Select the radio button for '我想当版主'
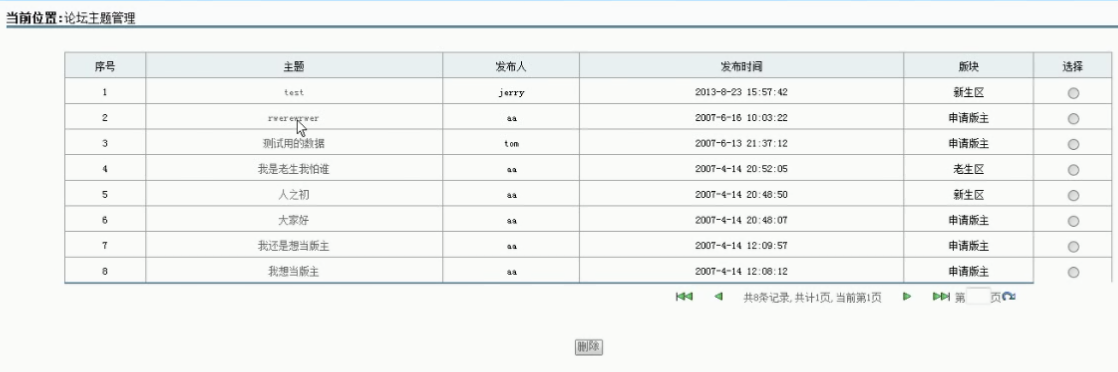The height and width of the screenshot is (372, 1118). pos(1073,272)
